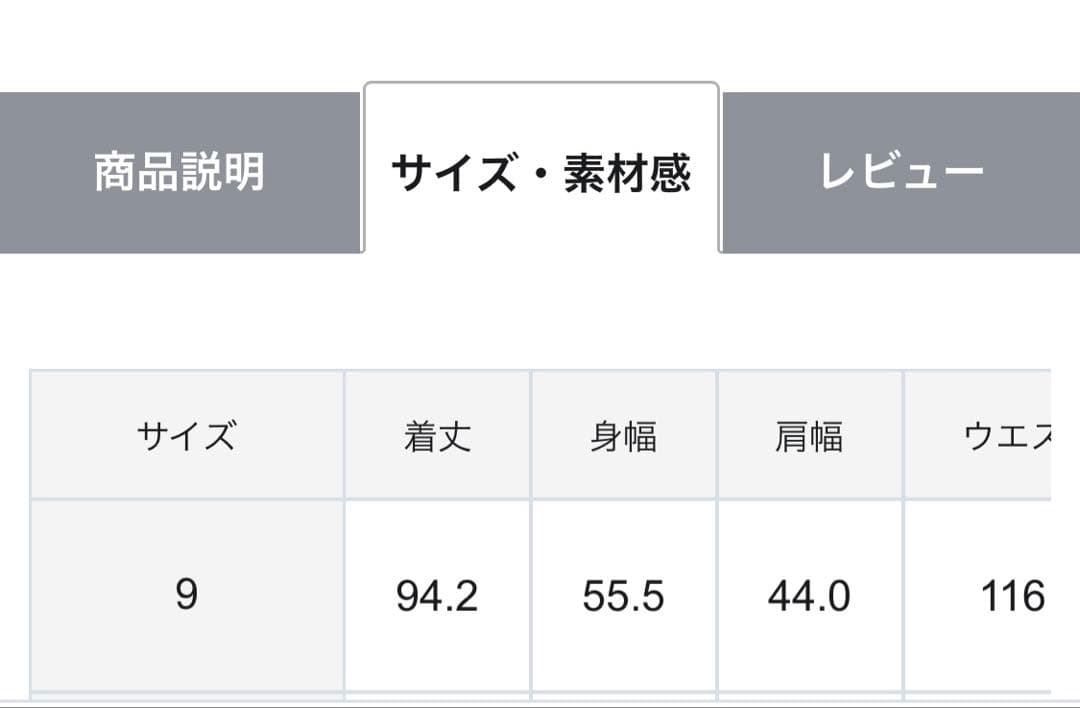This screenshot has height=708, width=1080.
Task: Click the cut-off cell below 44.0
Action: point(809,696)
